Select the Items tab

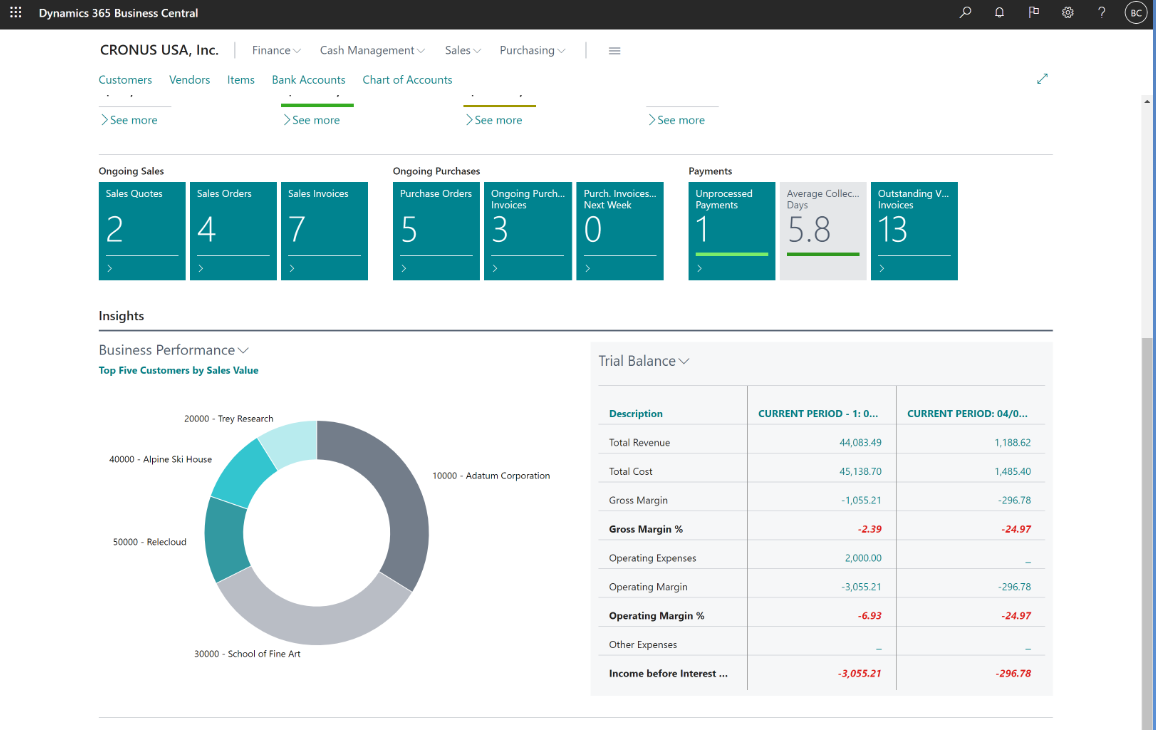[x=240, y=80]
